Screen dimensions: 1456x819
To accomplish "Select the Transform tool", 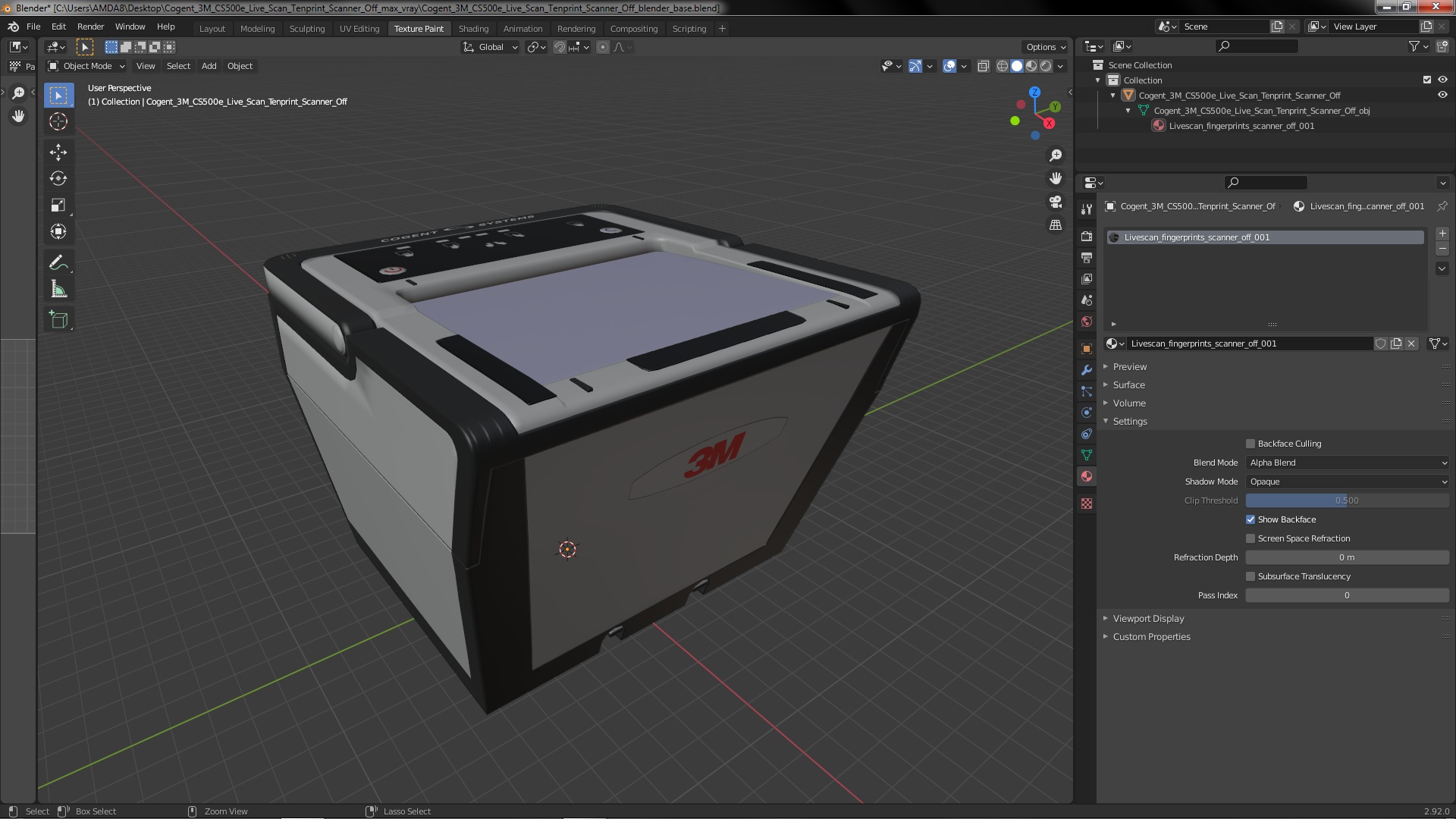I will pos(58,232).
